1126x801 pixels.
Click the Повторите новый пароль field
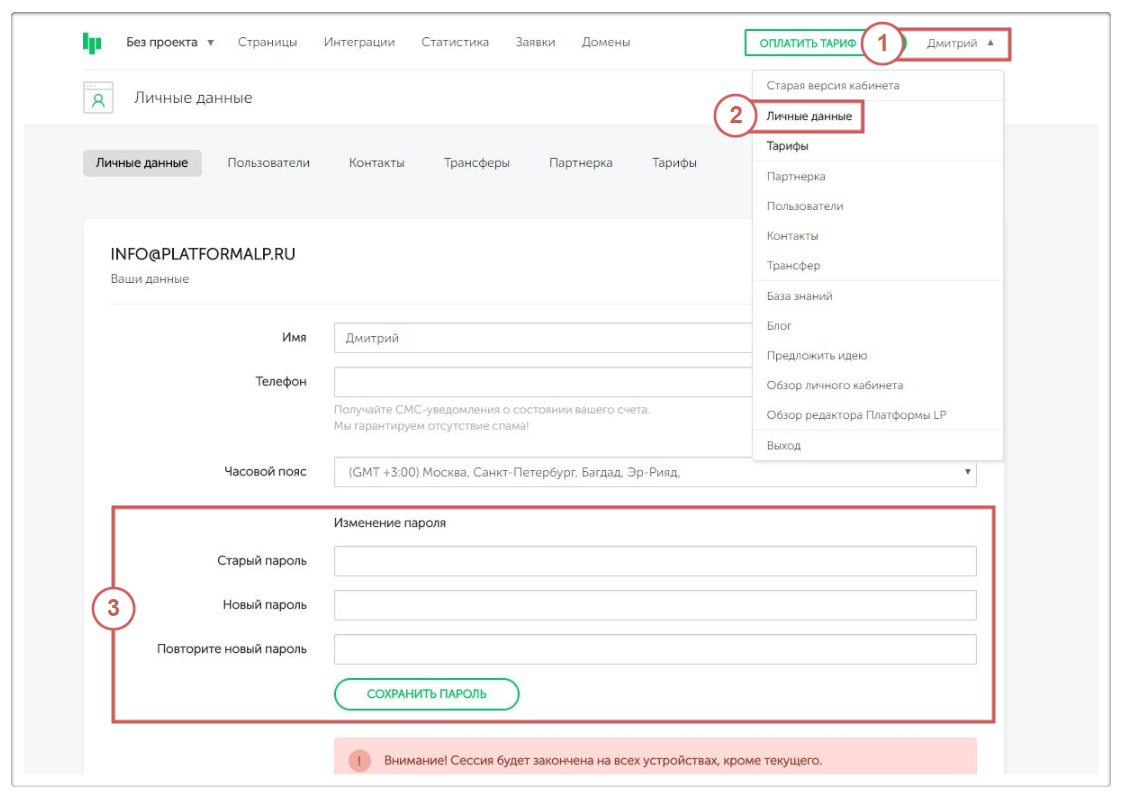point(655,650)
